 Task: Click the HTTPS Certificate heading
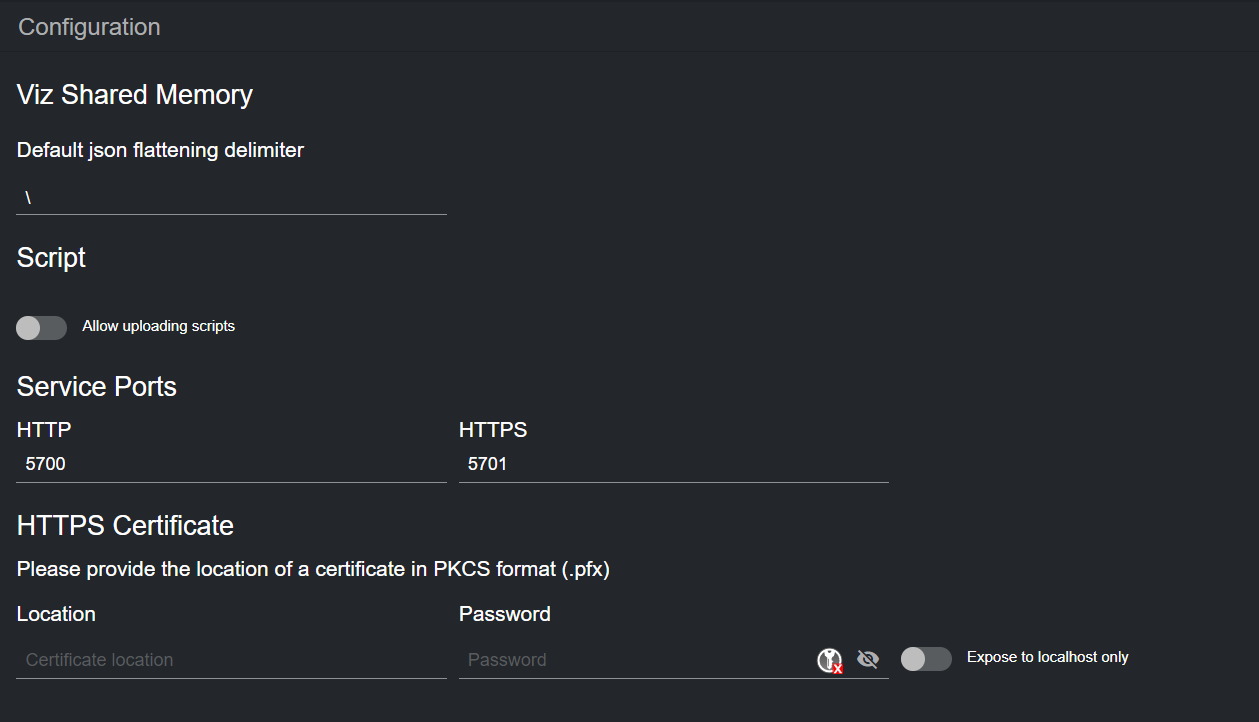point(125,526)
